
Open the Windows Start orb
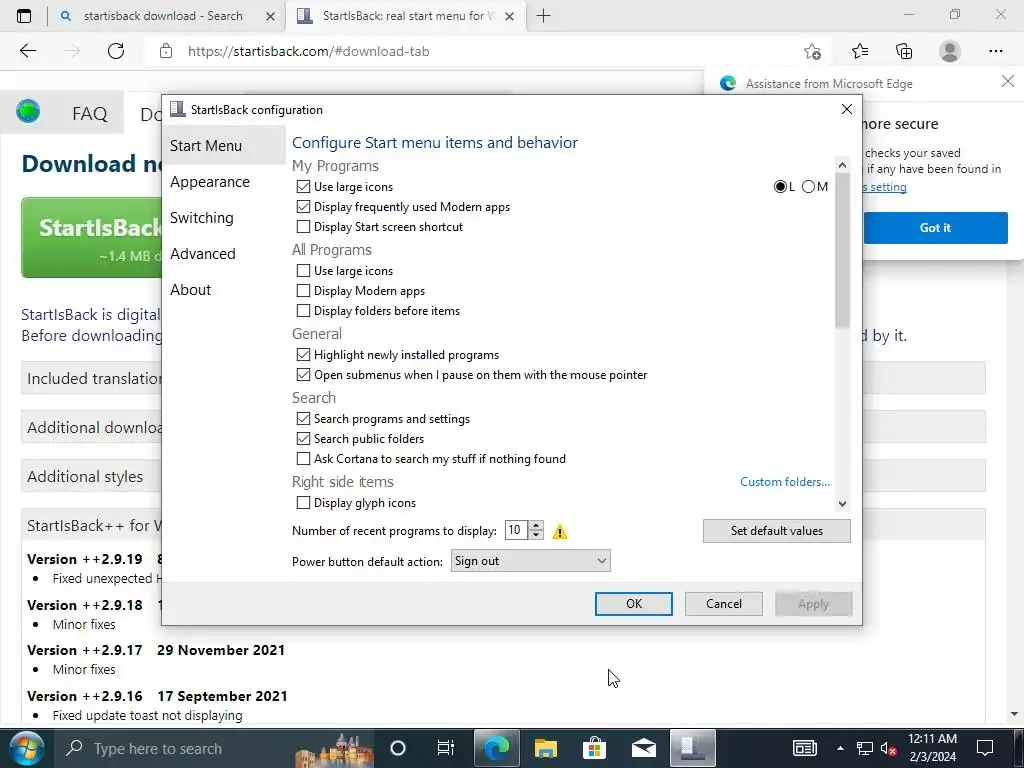[25, 748]
